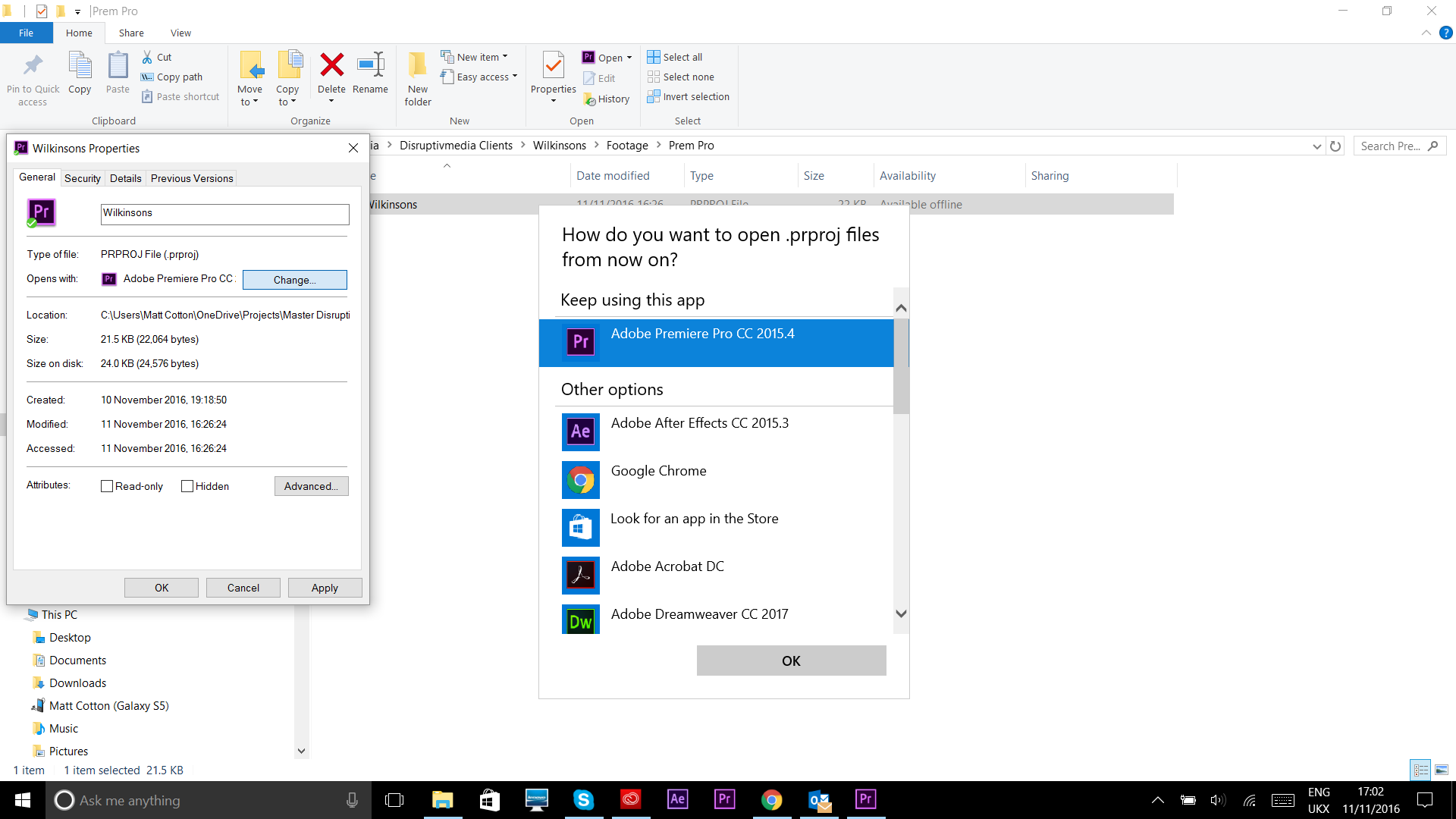Viewport: 1456px width, 819px height.
Task: Select Adobe Premiere Pro CC 2015.4 option
Action: [x=717, y=343]
